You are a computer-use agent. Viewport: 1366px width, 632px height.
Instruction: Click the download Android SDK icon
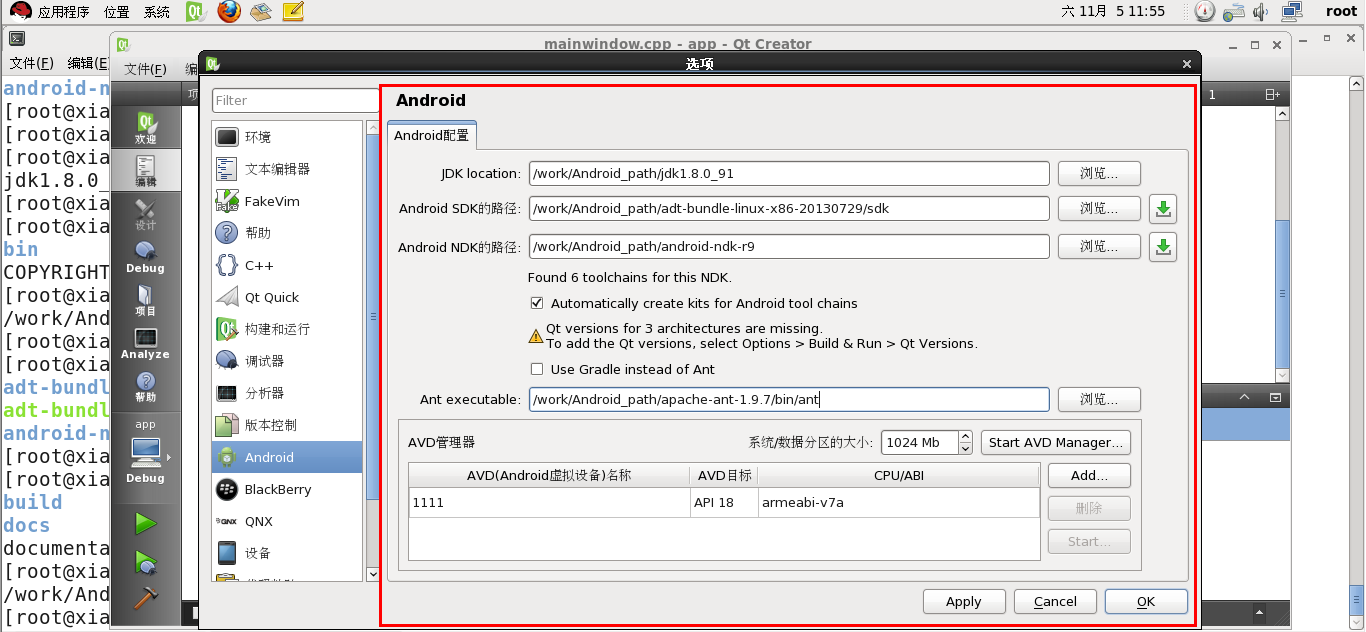click(1163, 209)
